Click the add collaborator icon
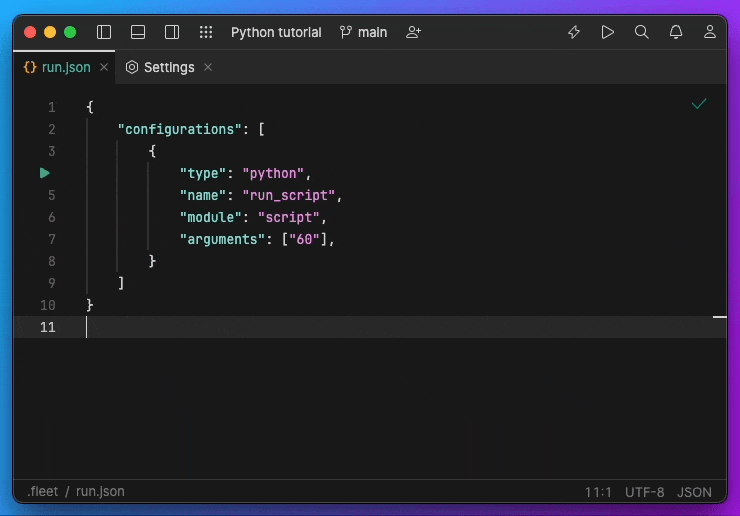 tap(413, 32)
